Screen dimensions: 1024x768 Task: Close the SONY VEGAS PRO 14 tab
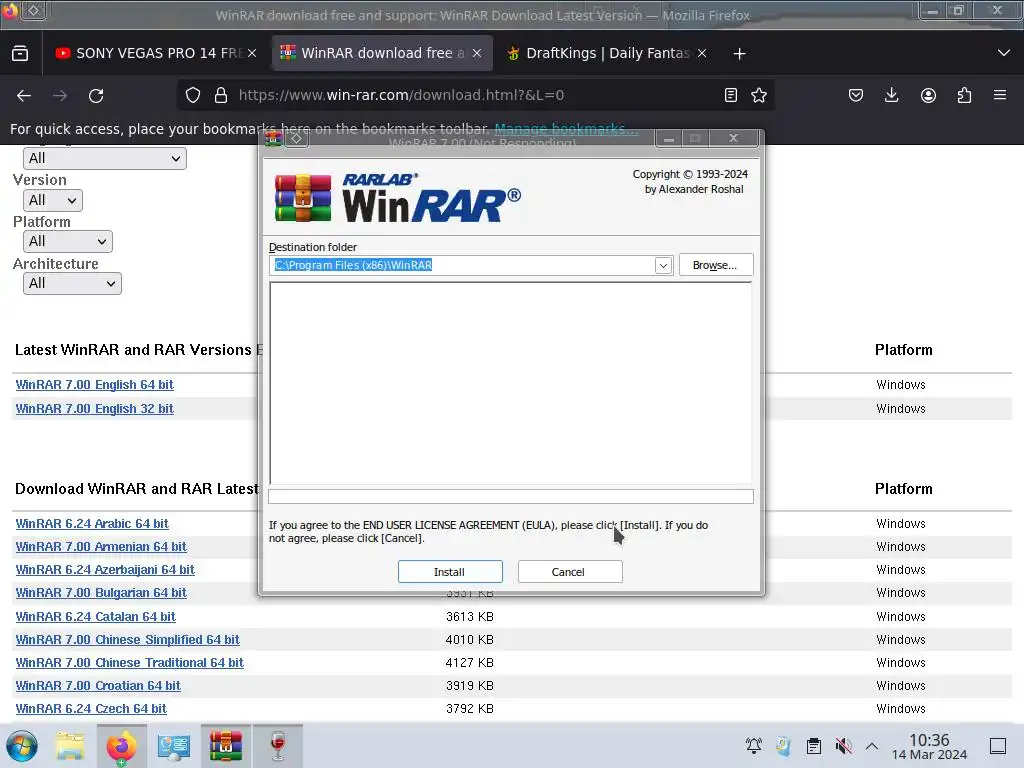pyautogui.click(x=252, y=54)
